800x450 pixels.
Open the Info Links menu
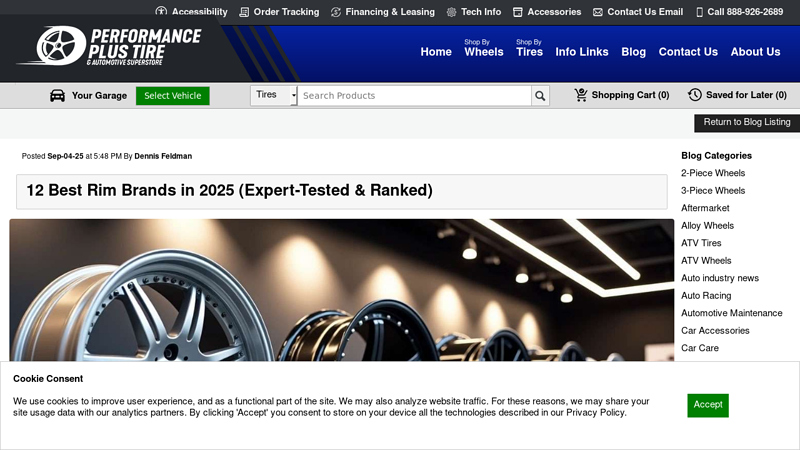(582, 52)
